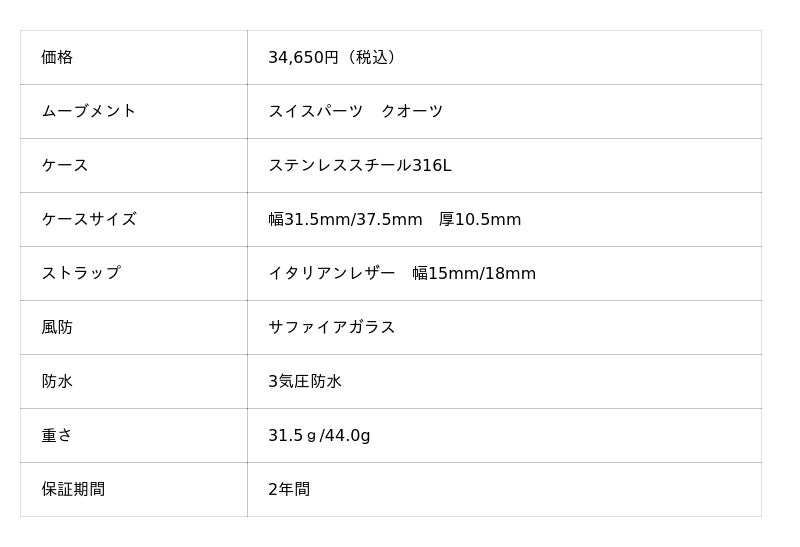800x547 pixels.
Task: Select the ムーブメント row label
Action: coord(88,112)
